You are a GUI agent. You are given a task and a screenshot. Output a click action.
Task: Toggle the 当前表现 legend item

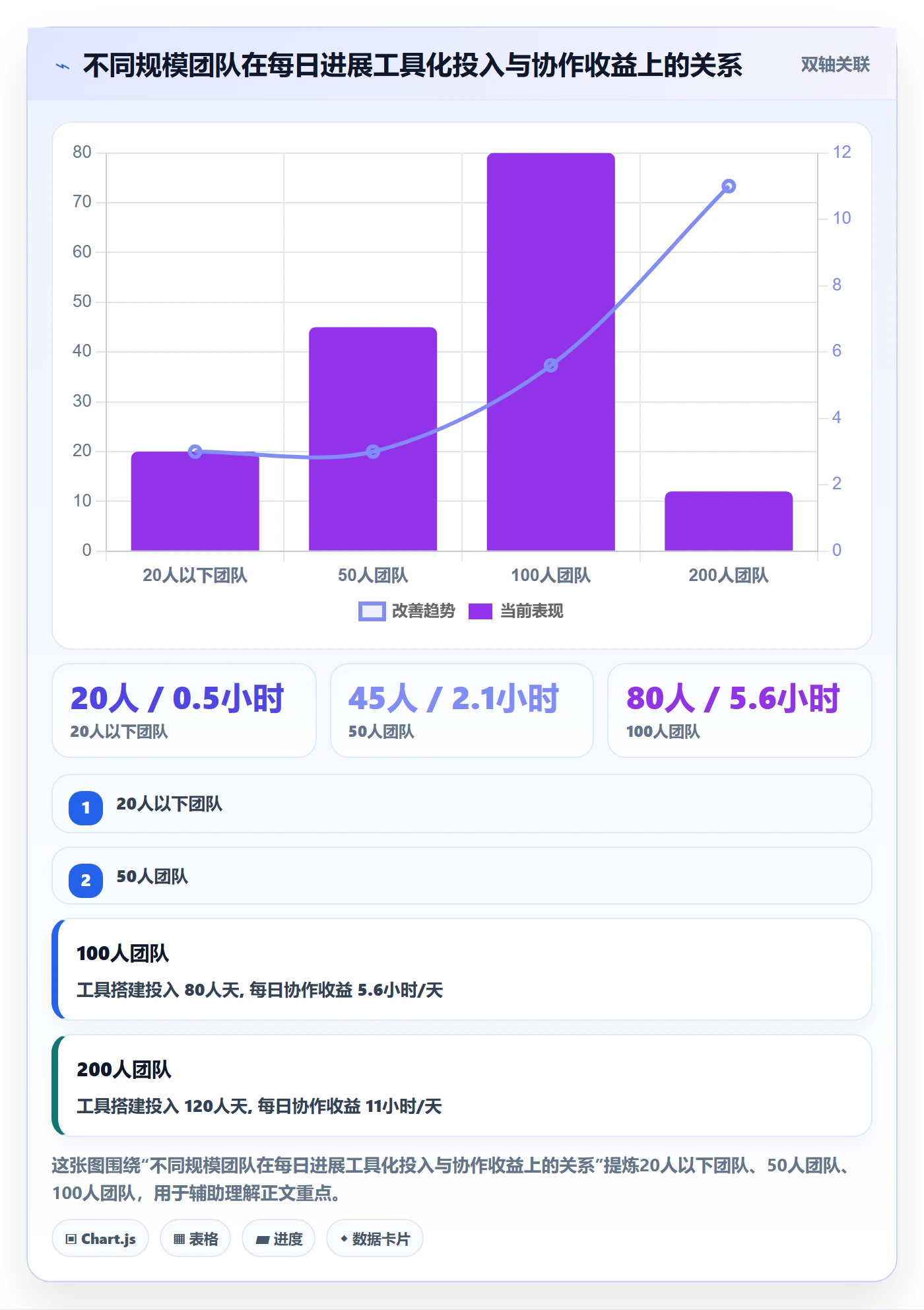pos(516,611)
